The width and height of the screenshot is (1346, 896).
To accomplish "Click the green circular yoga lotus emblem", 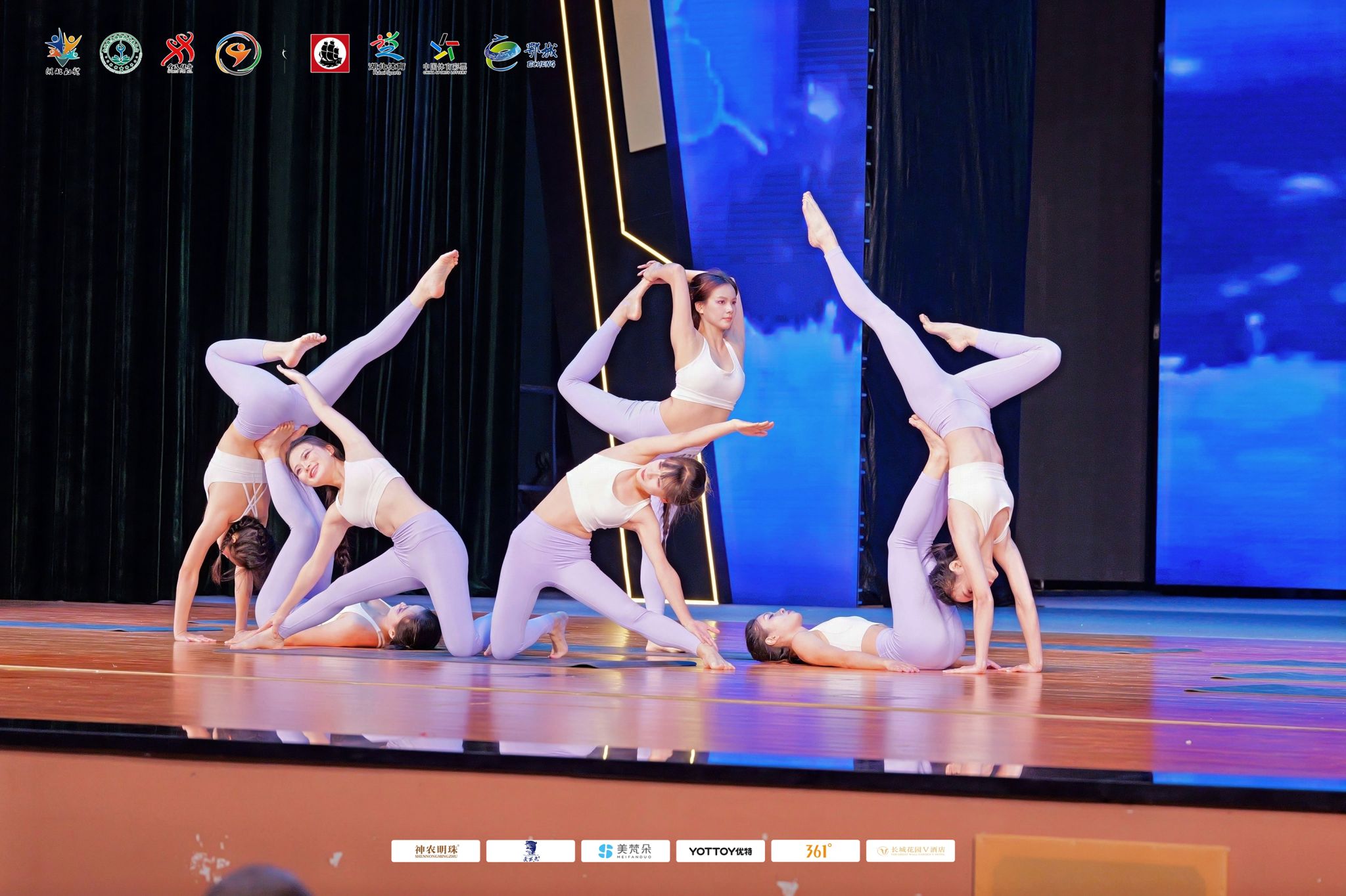I will pyautogui.click(x=121, y=53).
